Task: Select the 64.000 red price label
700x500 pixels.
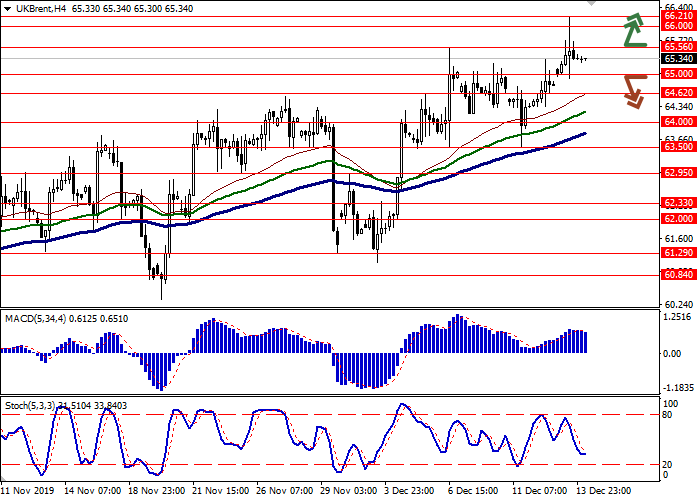Action: (679, 122)
